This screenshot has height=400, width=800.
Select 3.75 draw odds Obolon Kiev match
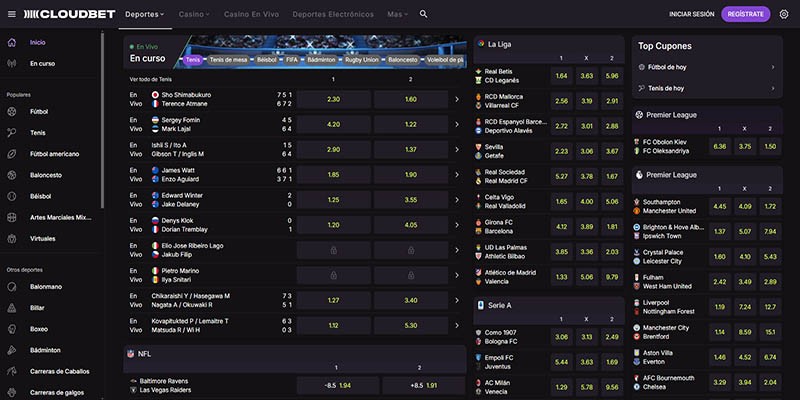coord(745,146)
